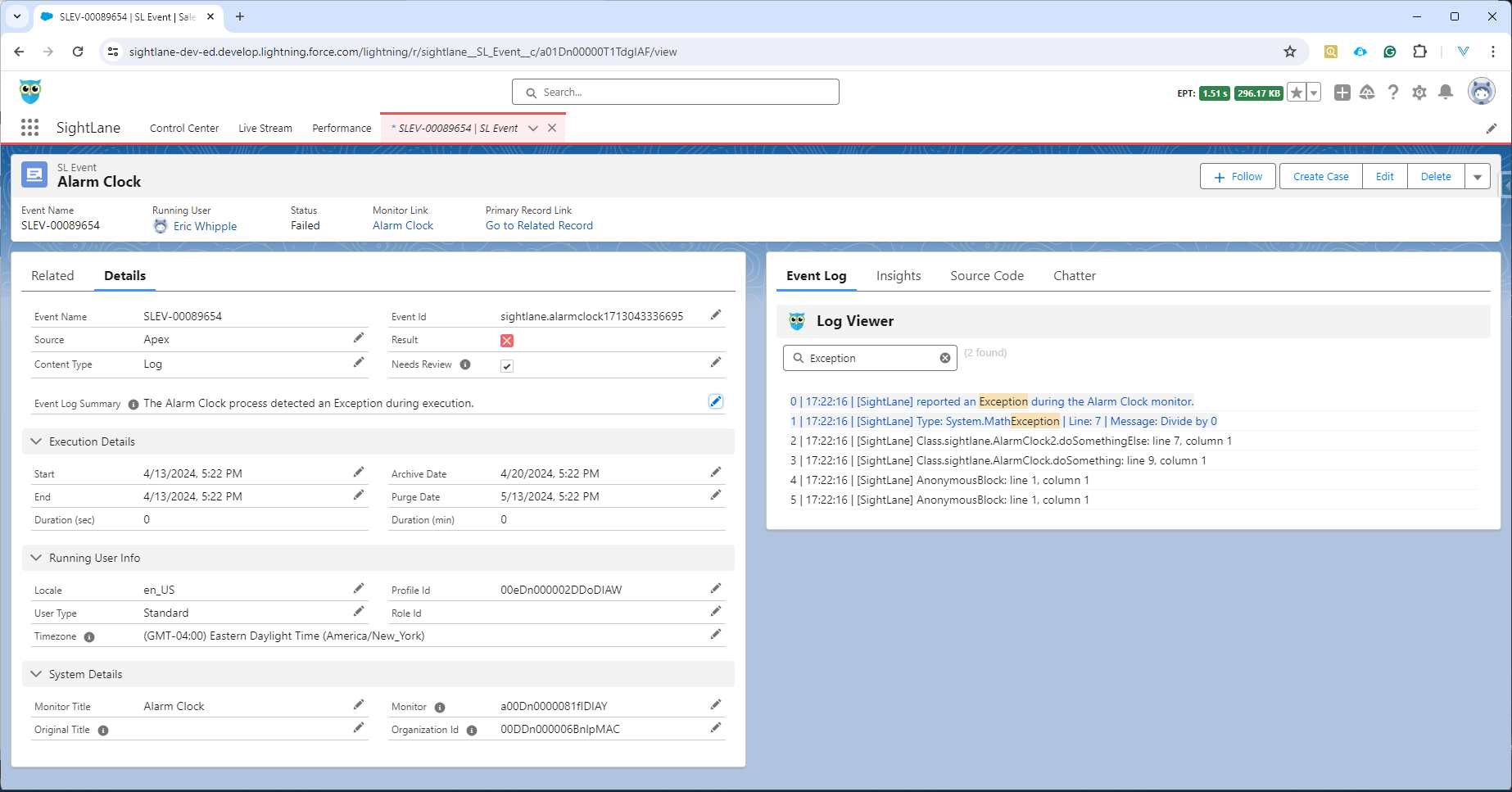This screenshot has width=1512, height=792.
Task: Focus the global Search box
Action: click(676, 92)
